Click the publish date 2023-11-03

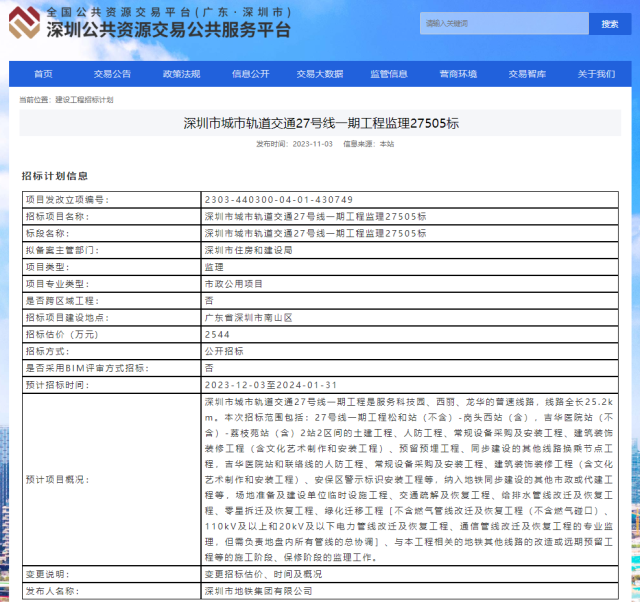click(313, 144)
